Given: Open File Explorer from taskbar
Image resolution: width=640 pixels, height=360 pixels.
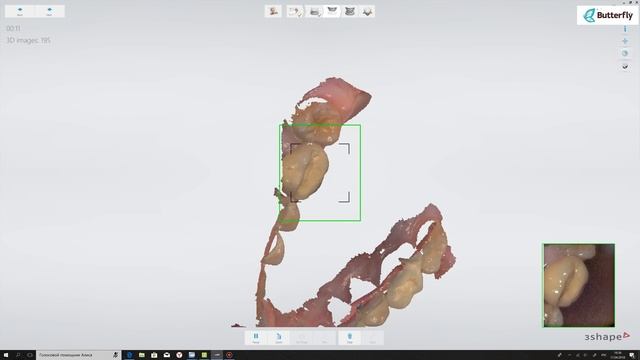Looking at the screenshot, I should 142,355.
